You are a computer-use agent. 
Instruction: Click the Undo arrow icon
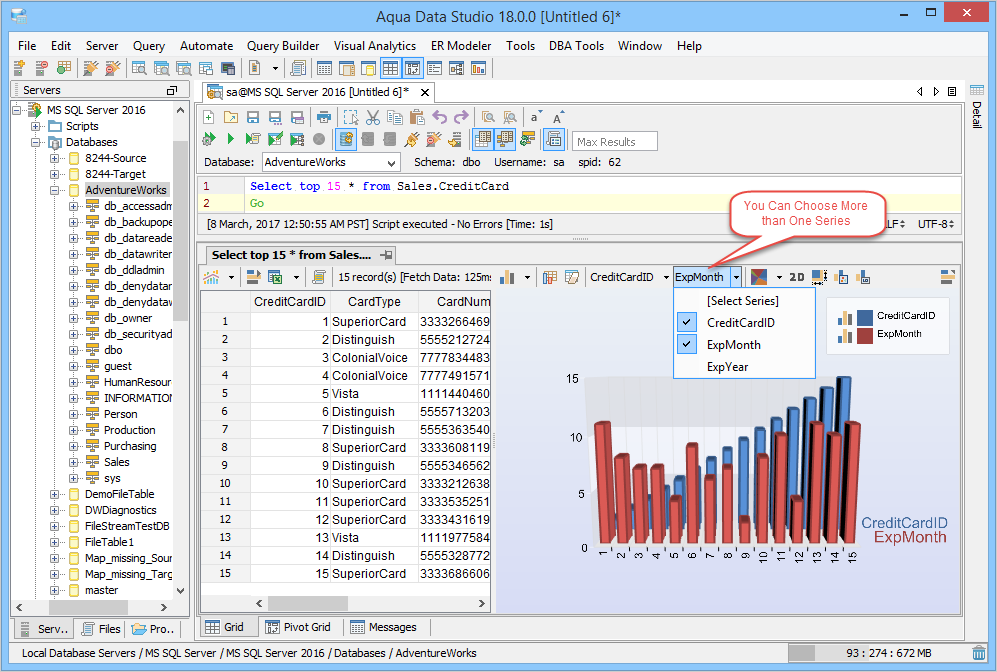pos(439,117)
